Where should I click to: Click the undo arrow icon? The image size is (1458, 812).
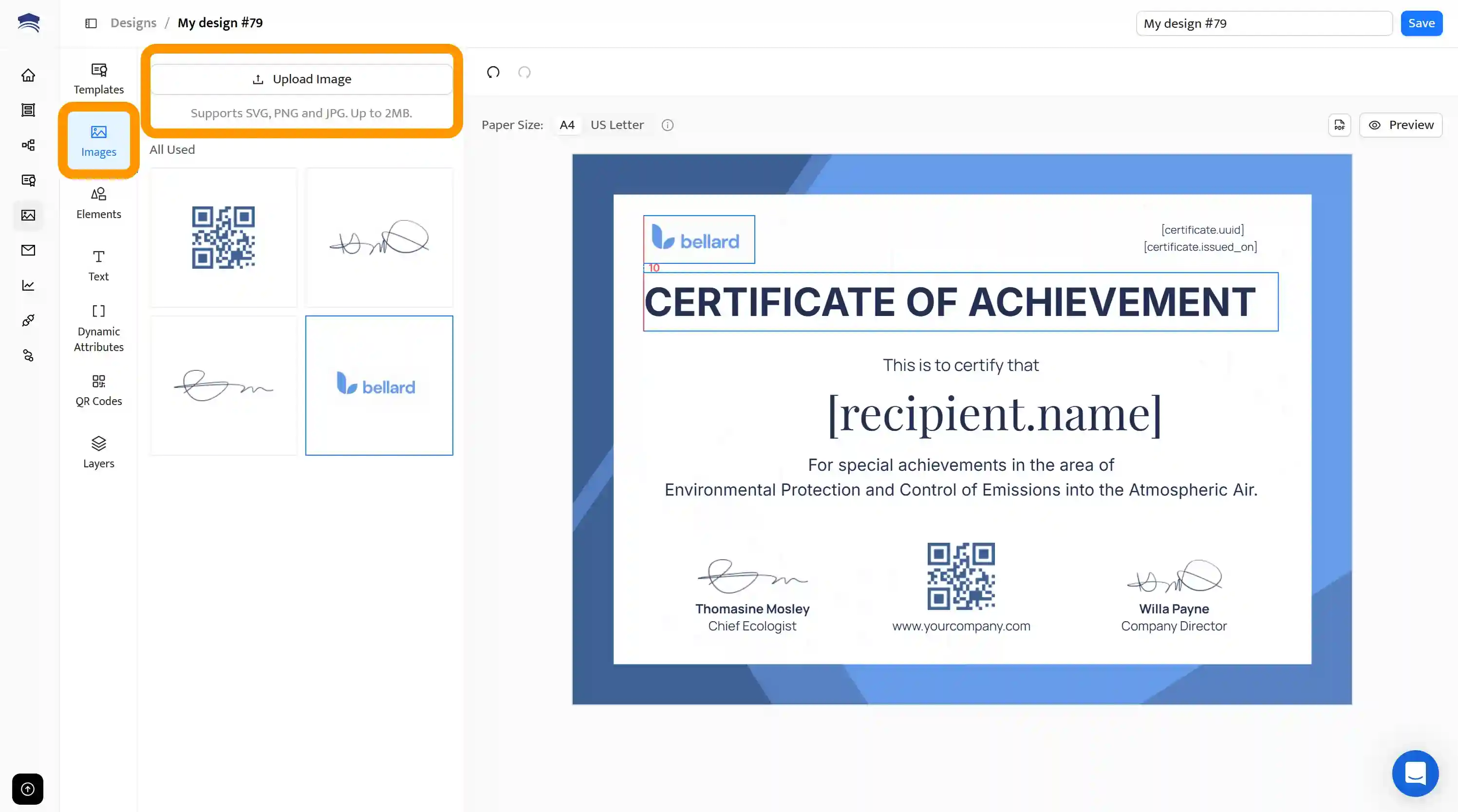[x=493, y=73]
